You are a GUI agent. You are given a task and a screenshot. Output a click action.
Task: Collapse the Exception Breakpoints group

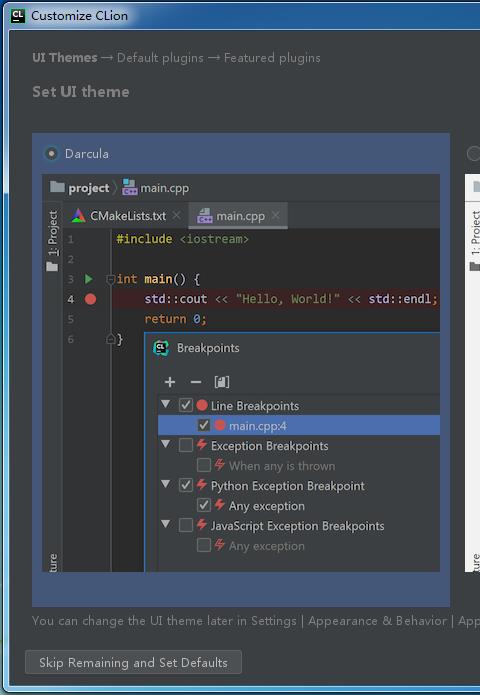point(166,444)
